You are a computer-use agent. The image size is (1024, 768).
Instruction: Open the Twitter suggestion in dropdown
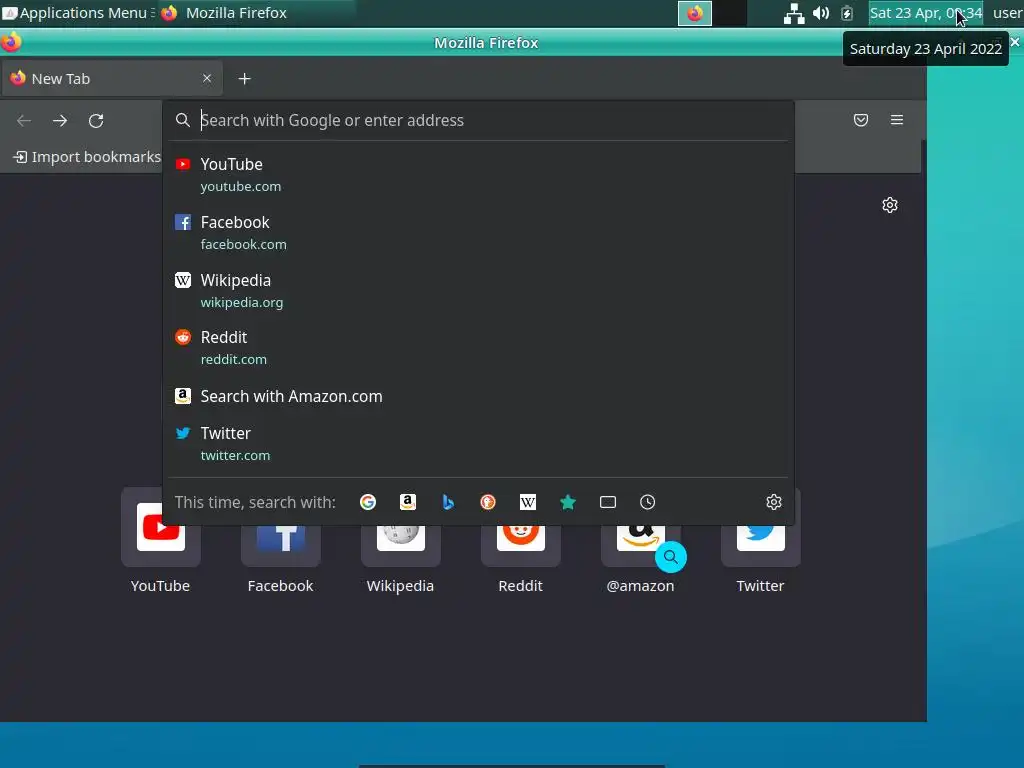[x=478, y=443]
